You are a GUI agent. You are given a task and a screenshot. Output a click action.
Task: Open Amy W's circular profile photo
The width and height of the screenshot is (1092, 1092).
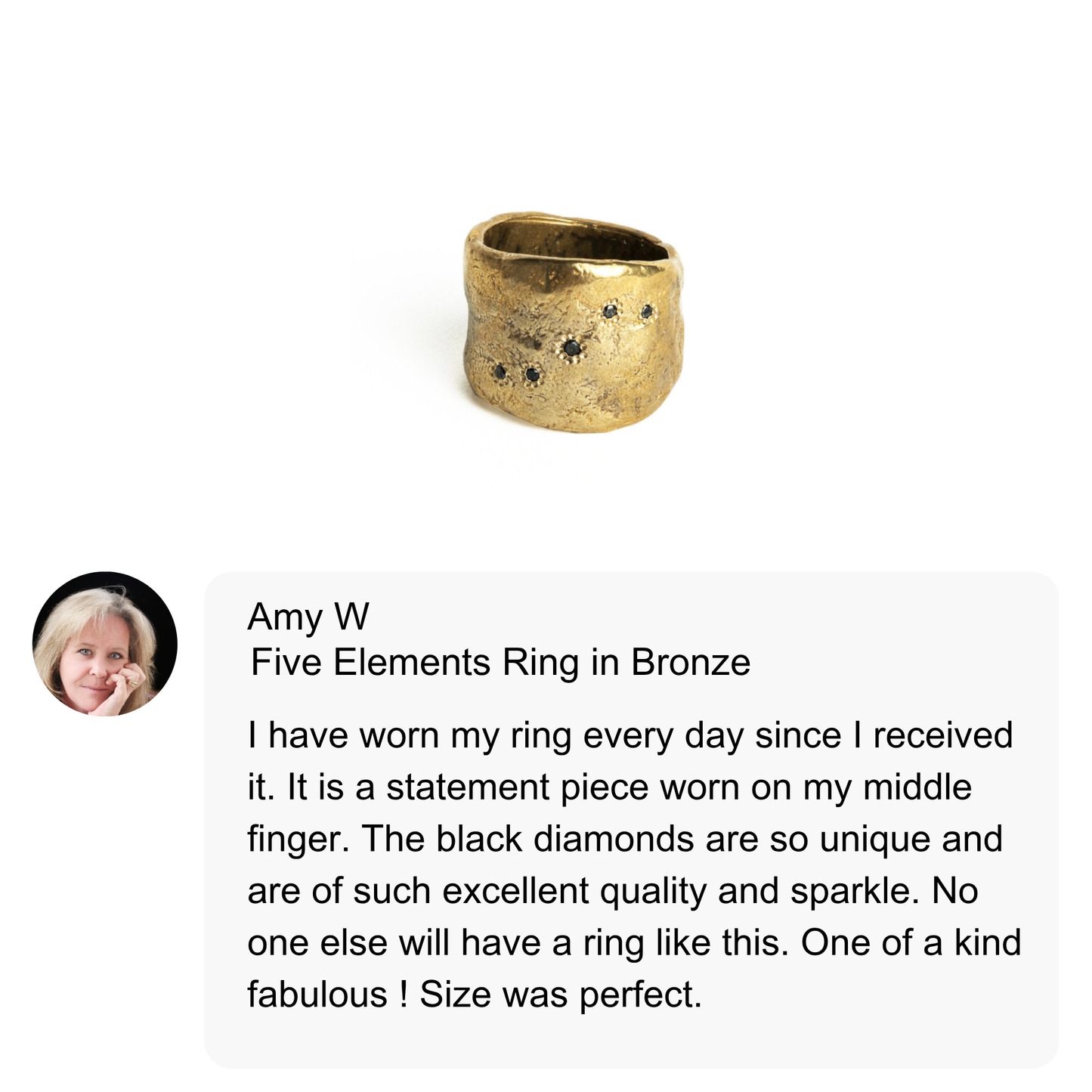coord(105,644)
